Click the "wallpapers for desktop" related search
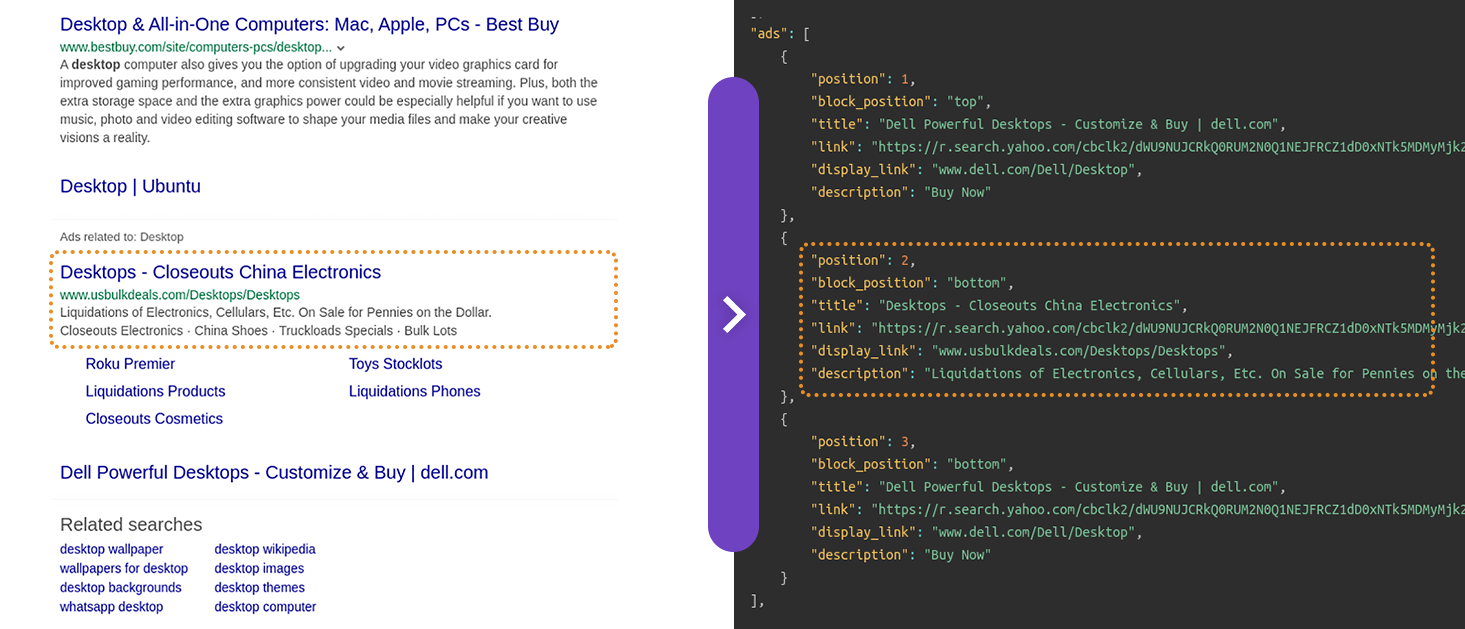Viewport: 1465px width, 629px height. 123,568
